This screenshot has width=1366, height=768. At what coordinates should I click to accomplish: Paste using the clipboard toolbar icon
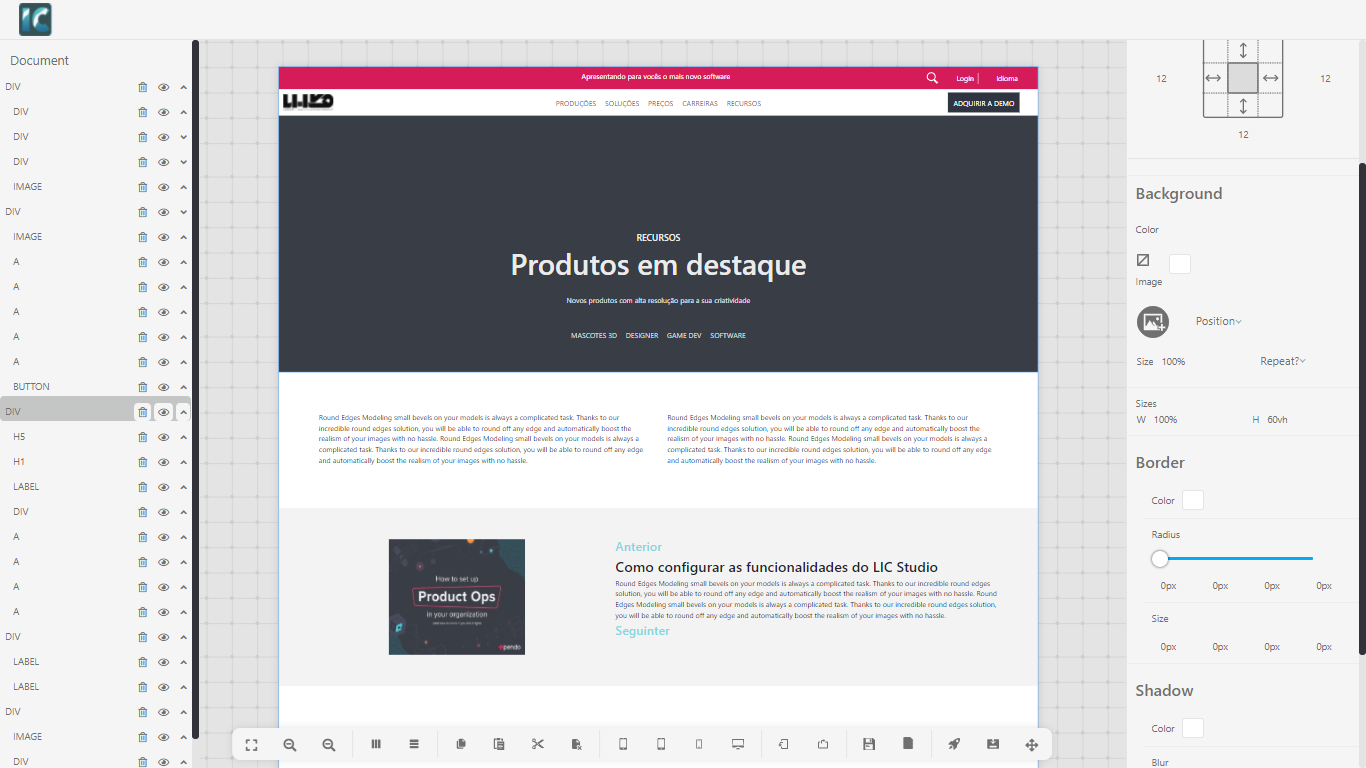tap(499, 744)
